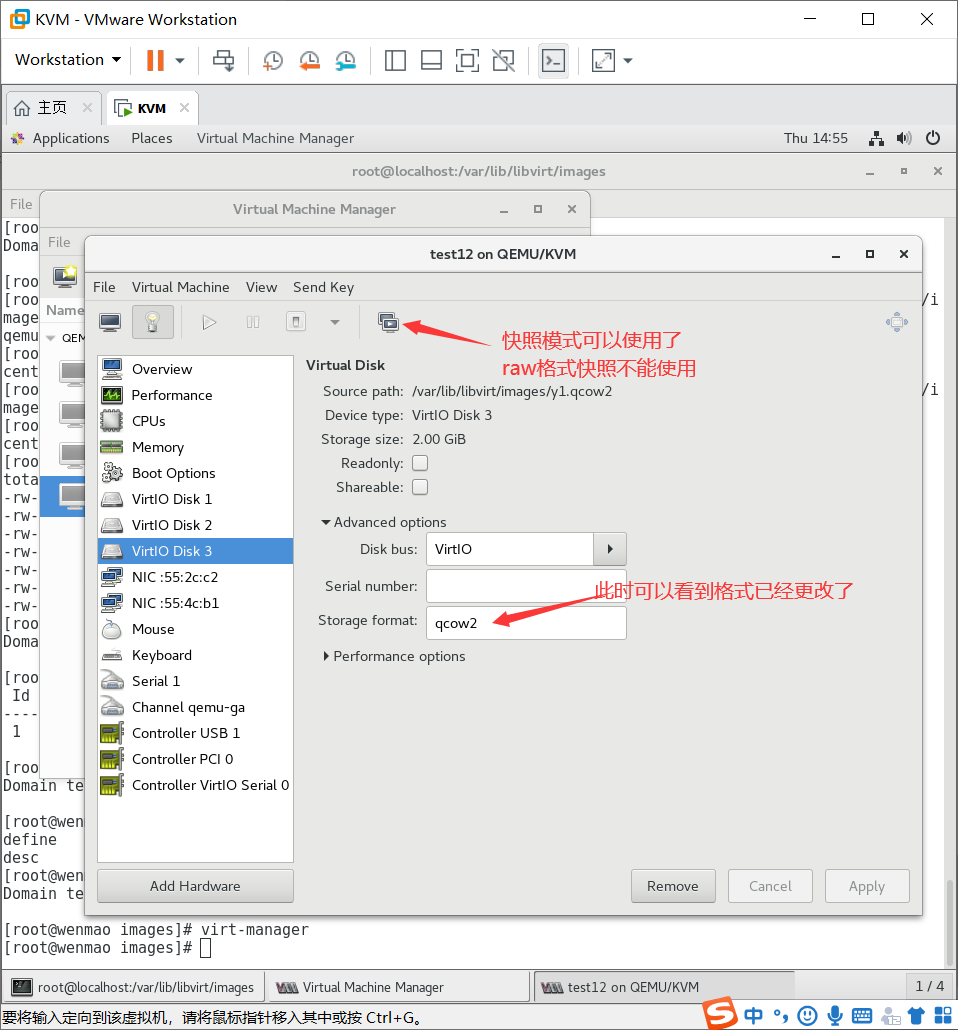
Task: Shut down the virtual machine
Action: (x=296, y=323)
